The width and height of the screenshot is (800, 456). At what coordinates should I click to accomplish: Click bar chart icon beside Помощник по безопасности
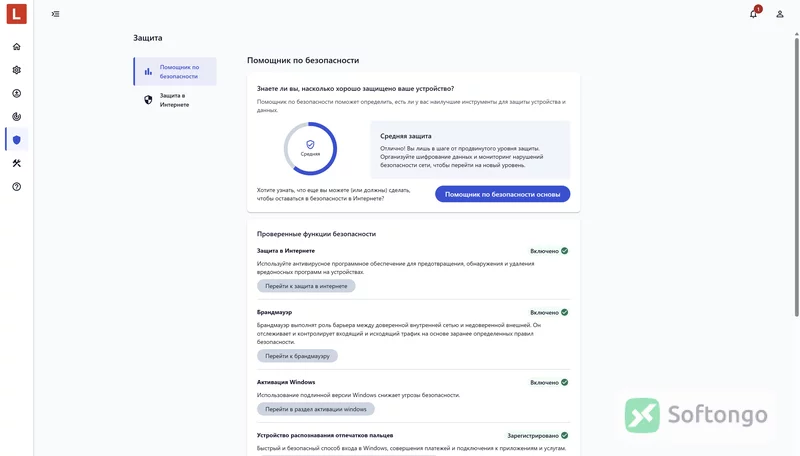pyautogui.click(x=148, y=71)
